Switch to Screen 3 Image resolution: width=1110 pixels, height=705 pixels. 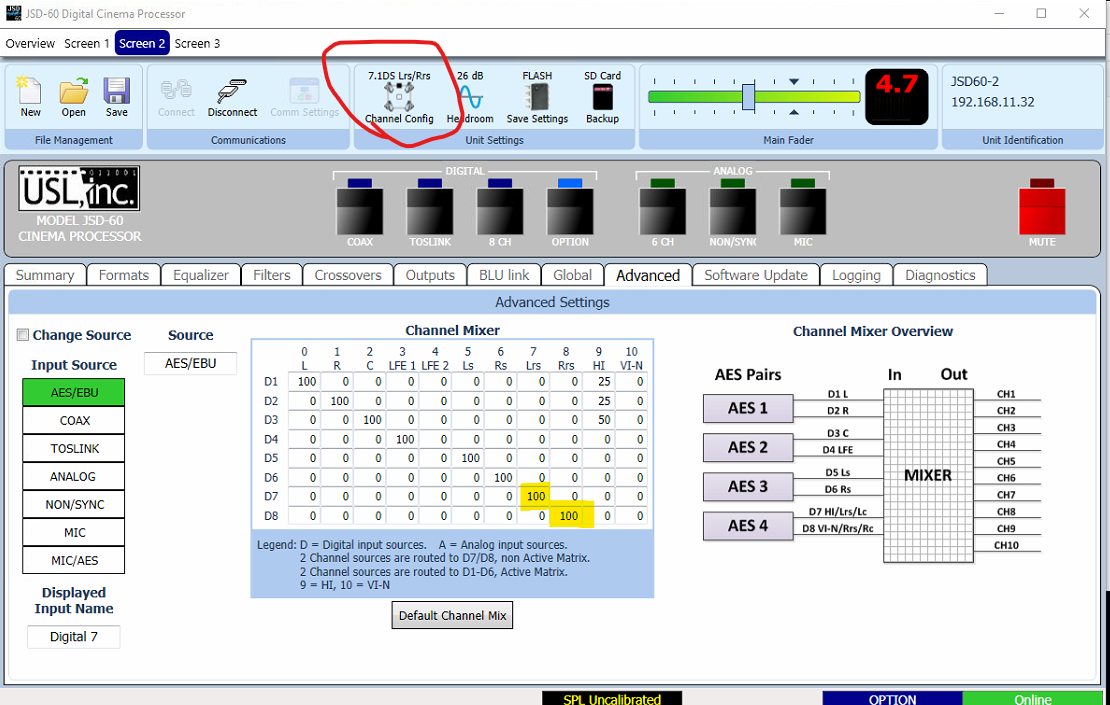click(197, 43)
